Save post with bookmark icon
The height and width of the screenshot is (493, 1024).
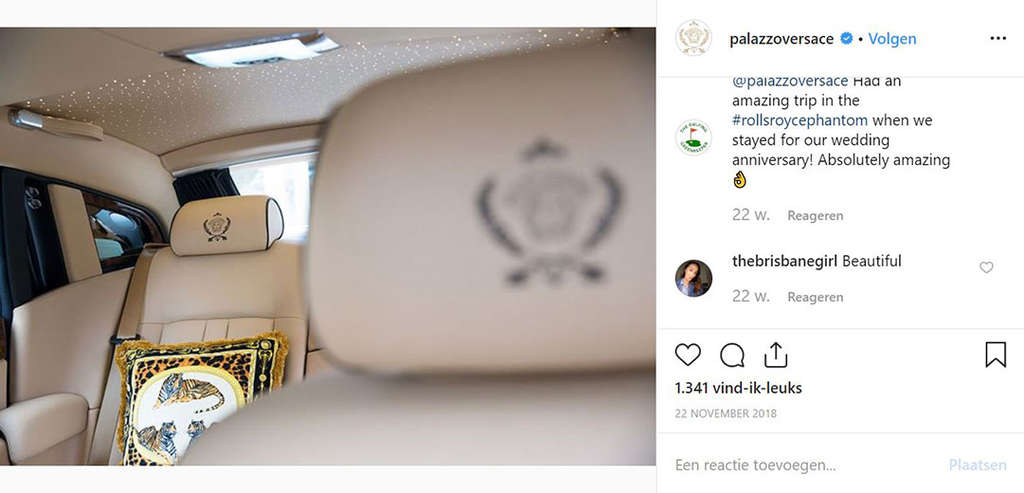click(995, 355)
